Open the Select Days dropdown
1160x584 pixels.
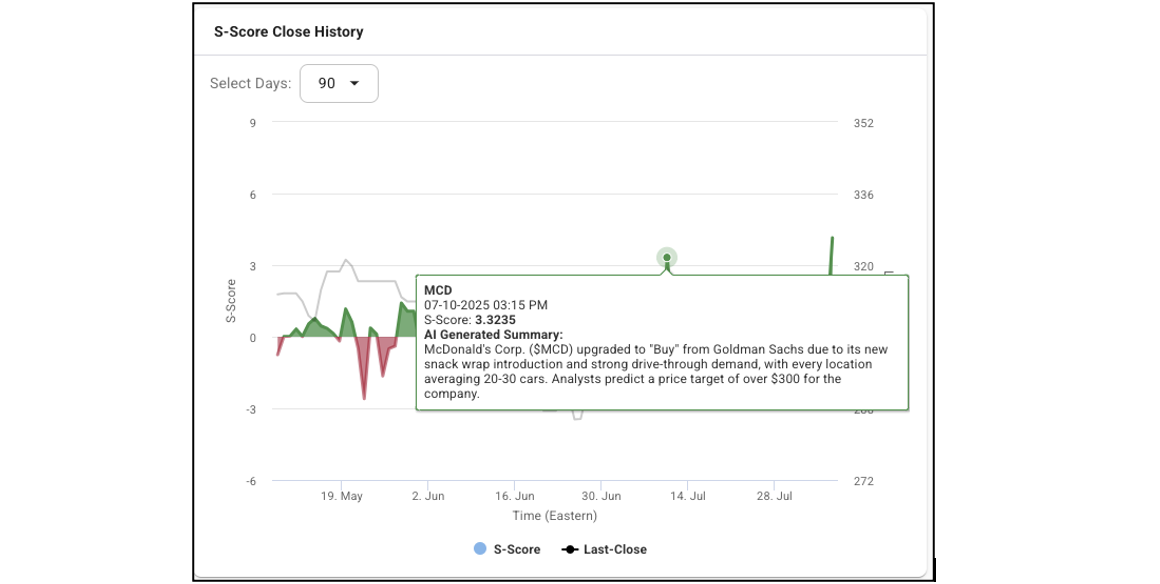pyautogui.click(x=339, y=84)
